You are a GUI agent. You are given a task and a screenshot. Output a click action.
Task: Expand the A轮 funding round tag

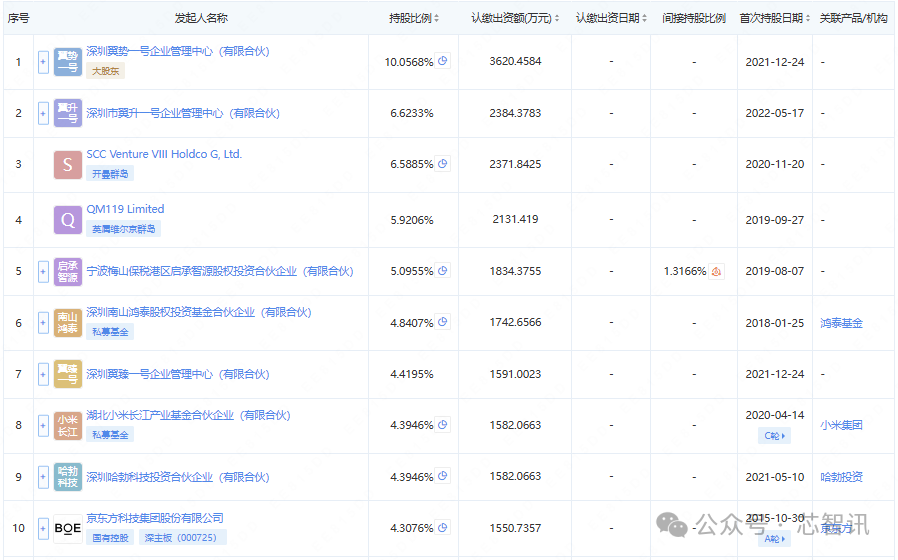pyautogui.click(x=774, y=539)
